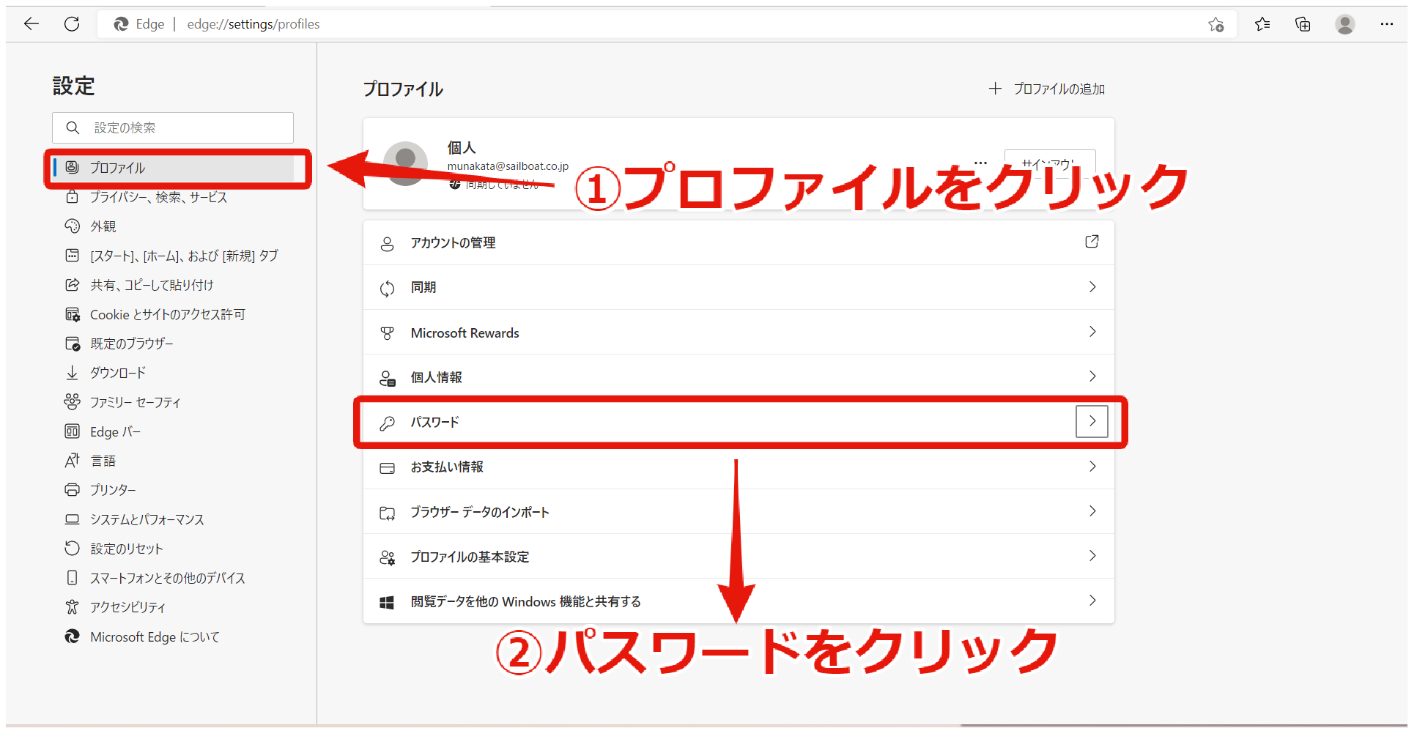
Task: Expand ブラウザー データのインポート chevron
Action: tap(1091, 512)
